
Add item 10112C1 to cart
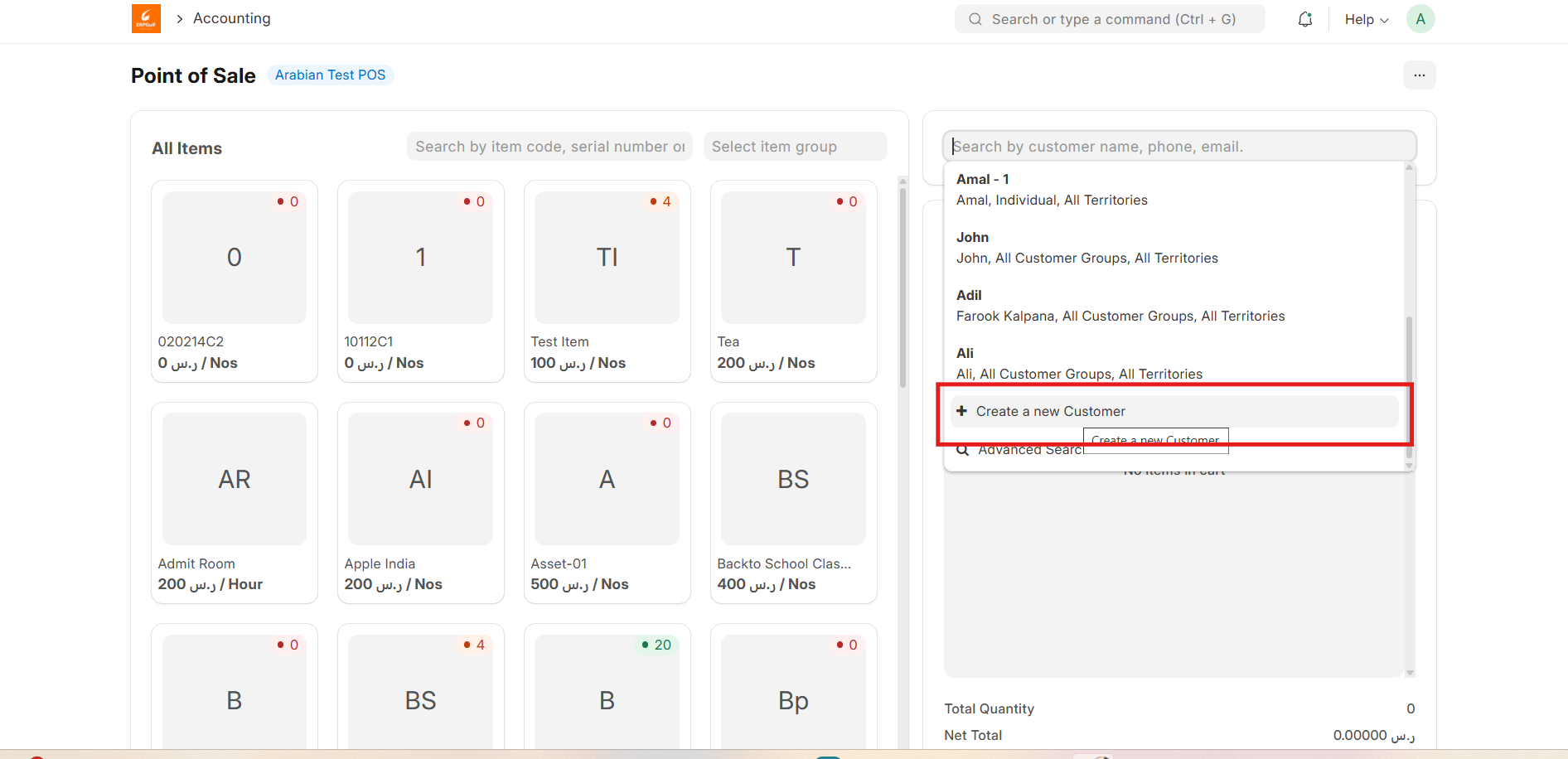[421, 281]
